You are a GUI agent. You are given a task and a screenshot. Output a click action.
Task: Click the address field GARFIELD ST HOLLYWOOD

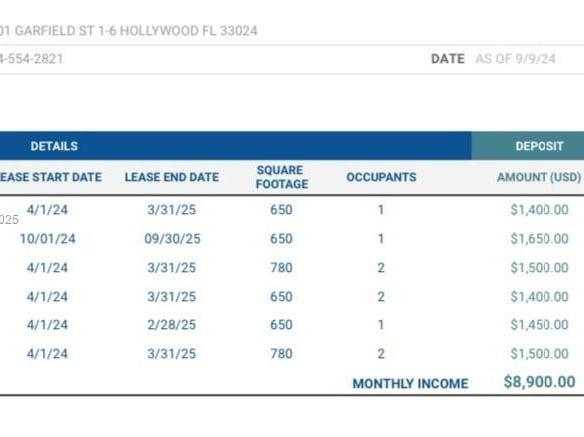(x=128, y=31)
